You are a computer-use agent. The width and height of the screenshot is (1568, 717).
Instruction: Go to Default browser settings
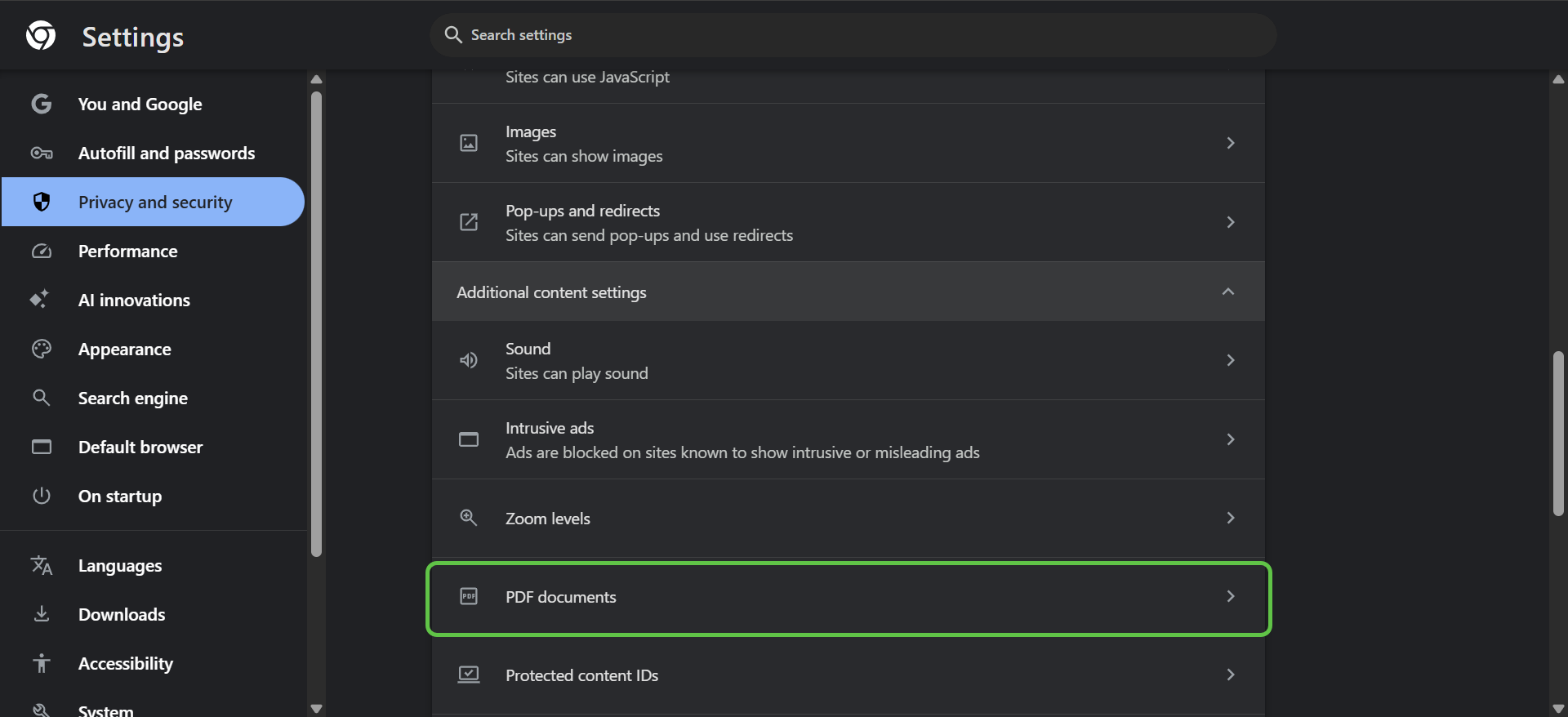pos(153,447)
